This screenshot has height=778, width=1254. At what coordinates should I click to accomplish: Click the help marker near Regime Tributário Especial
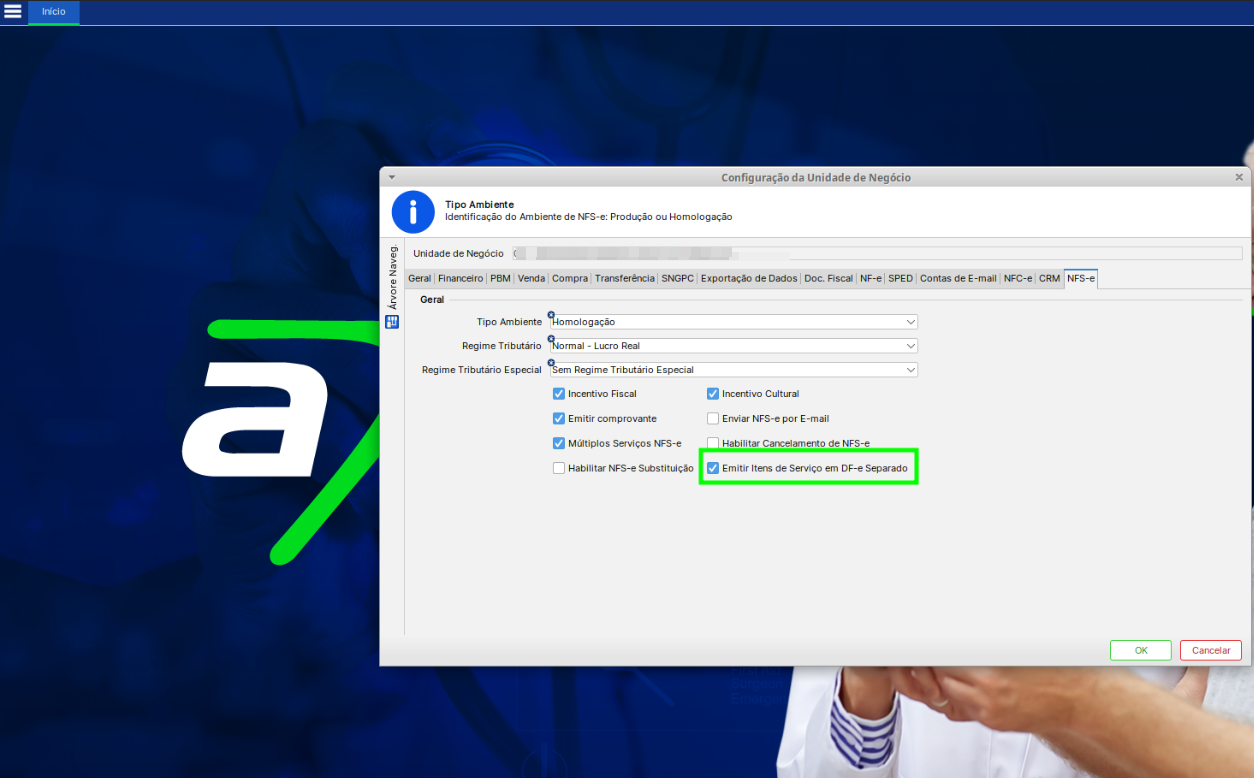pos(551,362)
